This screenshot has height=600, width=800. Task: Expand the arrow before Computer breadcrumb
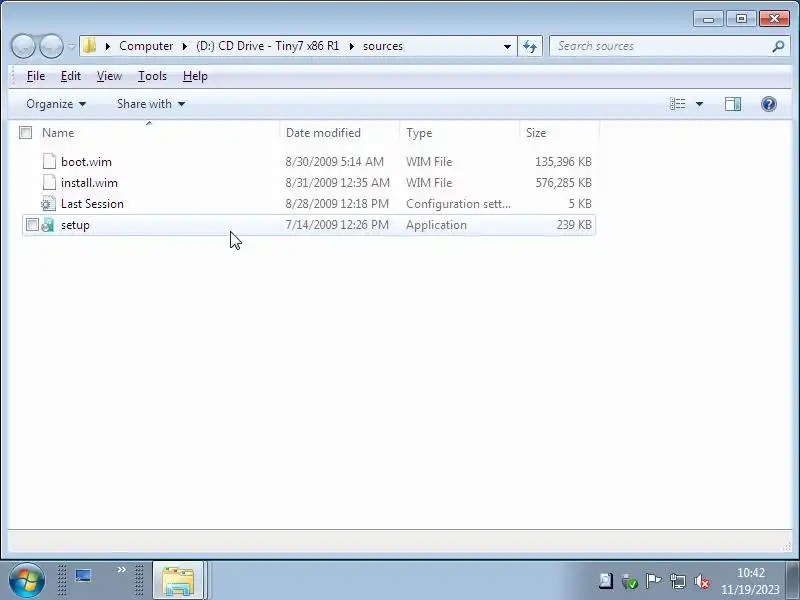[108, 46]
